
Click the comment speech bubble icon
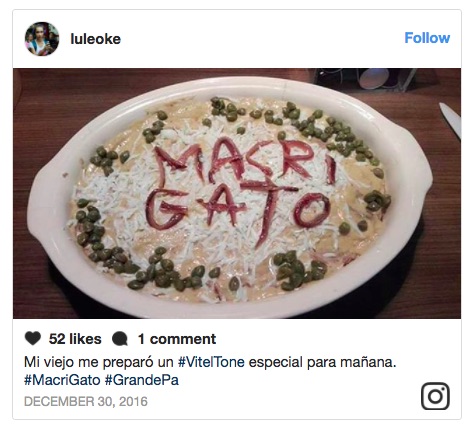[120, 339]
